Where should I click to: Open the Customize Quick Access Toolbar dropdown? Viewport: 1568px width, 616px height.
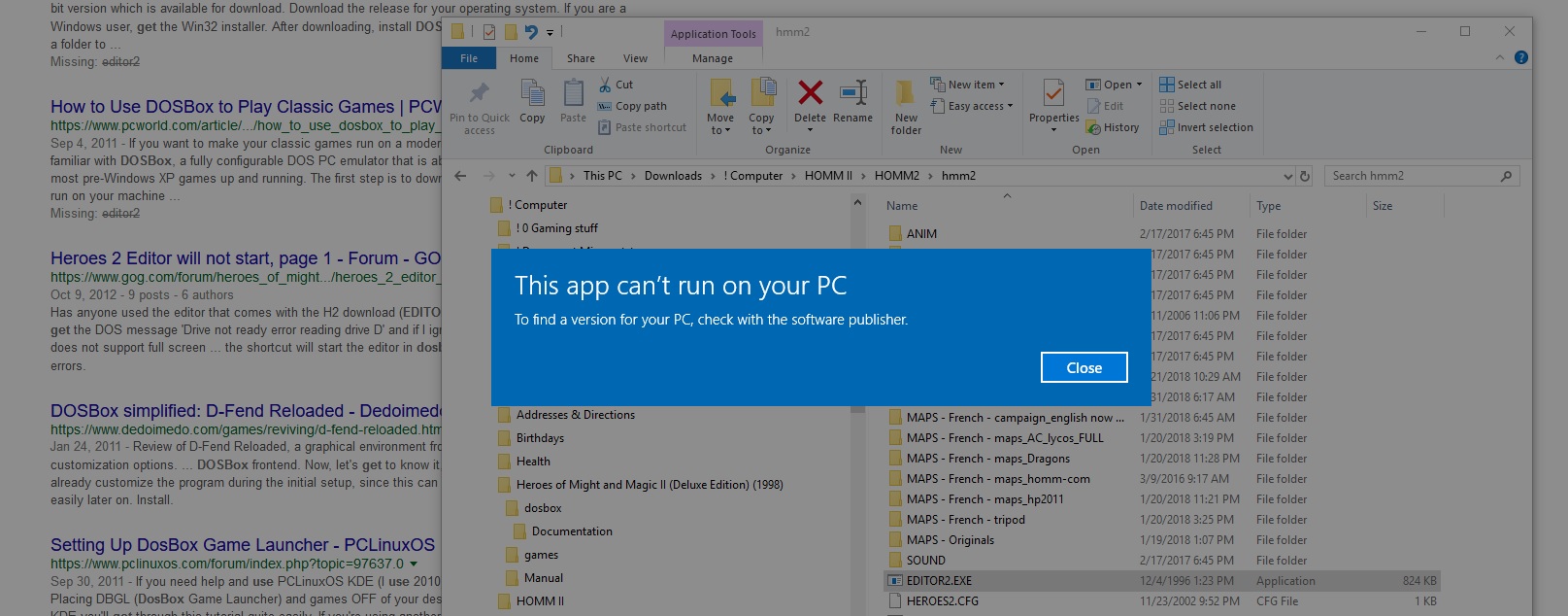point(550,32)
